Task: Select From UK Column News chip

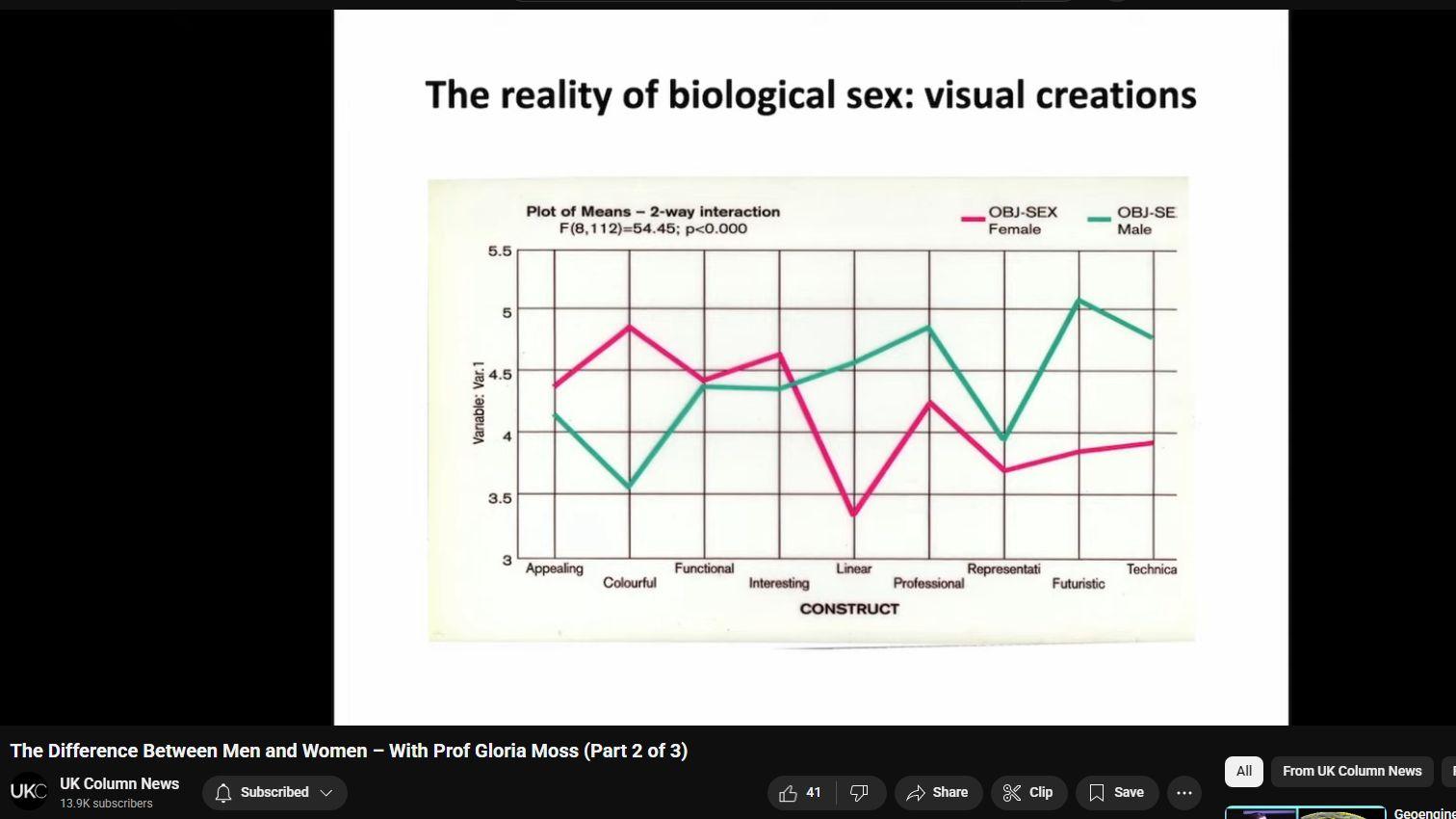Action: pyautogui.click(x=1352, y=772)
